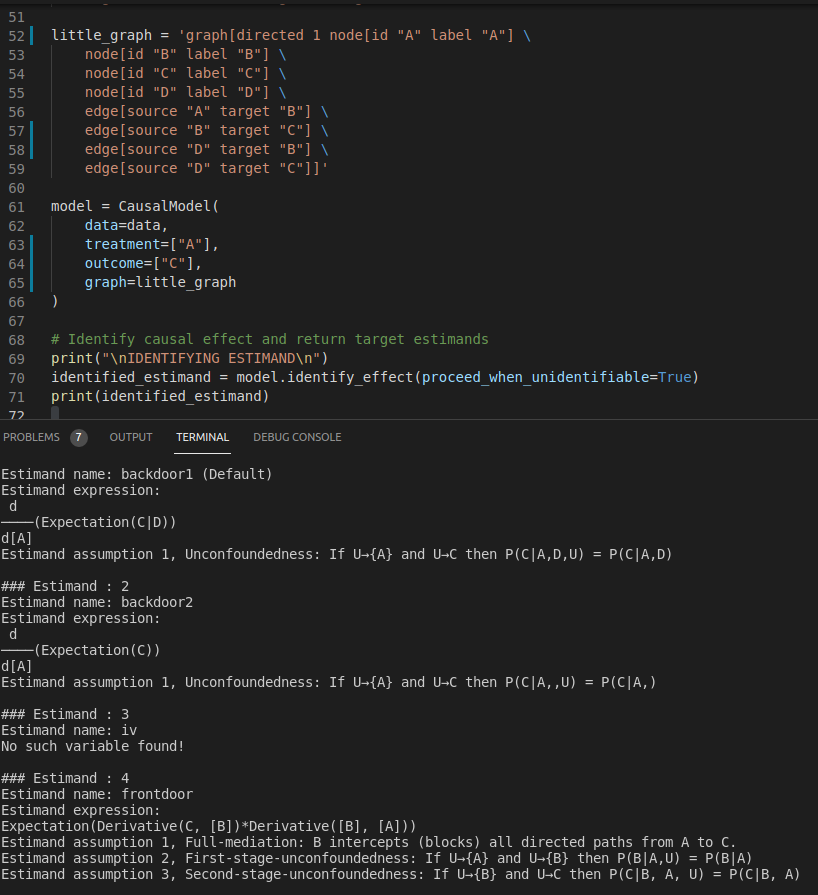Click terminal text '(Expectation(C))'
Screen dimensions: 818x895
click(98, 650)
